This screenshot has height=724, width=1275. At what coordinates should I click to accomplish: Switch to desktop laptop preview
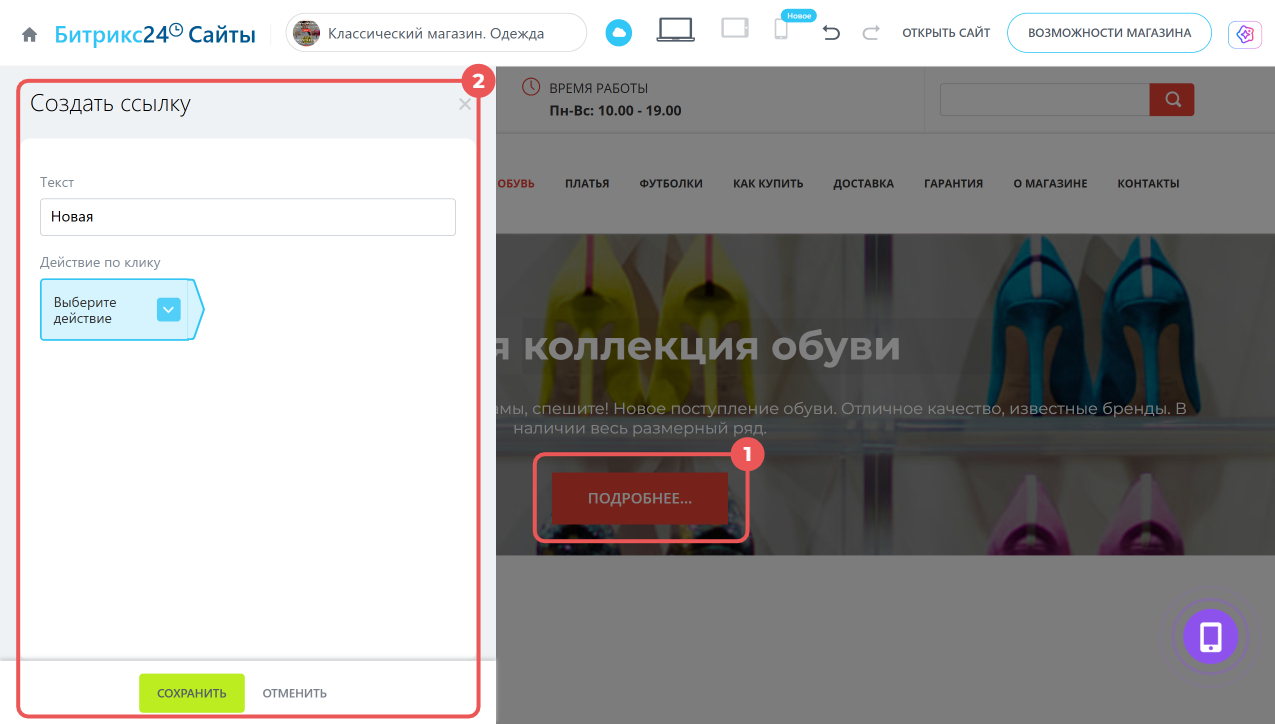(676, 31)
